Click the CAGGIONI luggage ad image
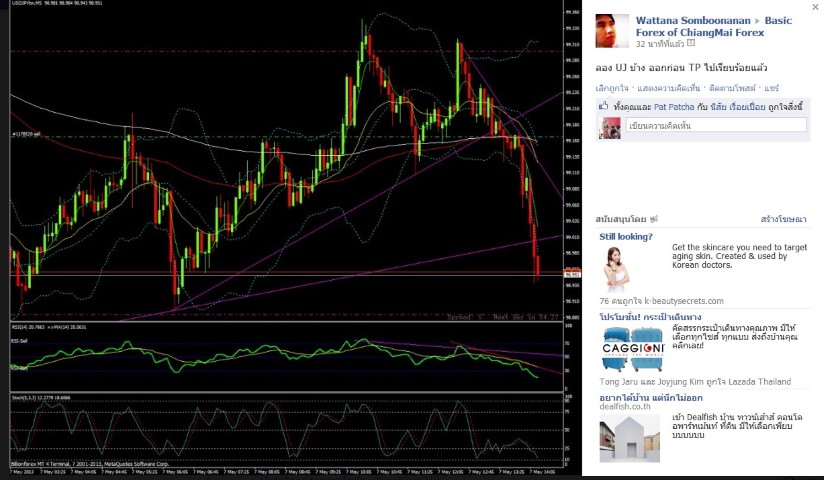Viewport: 824px width, 480px height. [634, 349]
